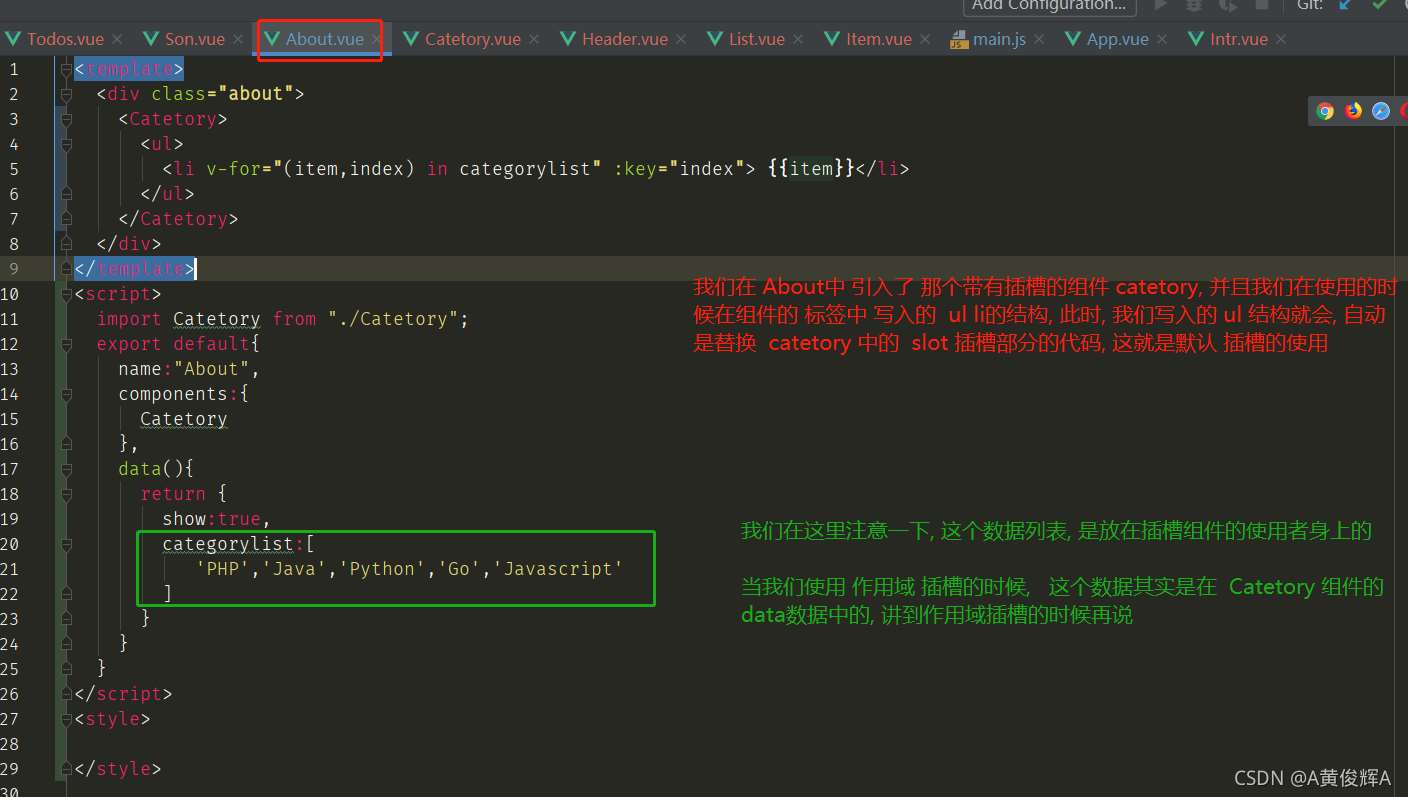
Task: Click the 'PHP' string in the array
Action: [223, 569]
